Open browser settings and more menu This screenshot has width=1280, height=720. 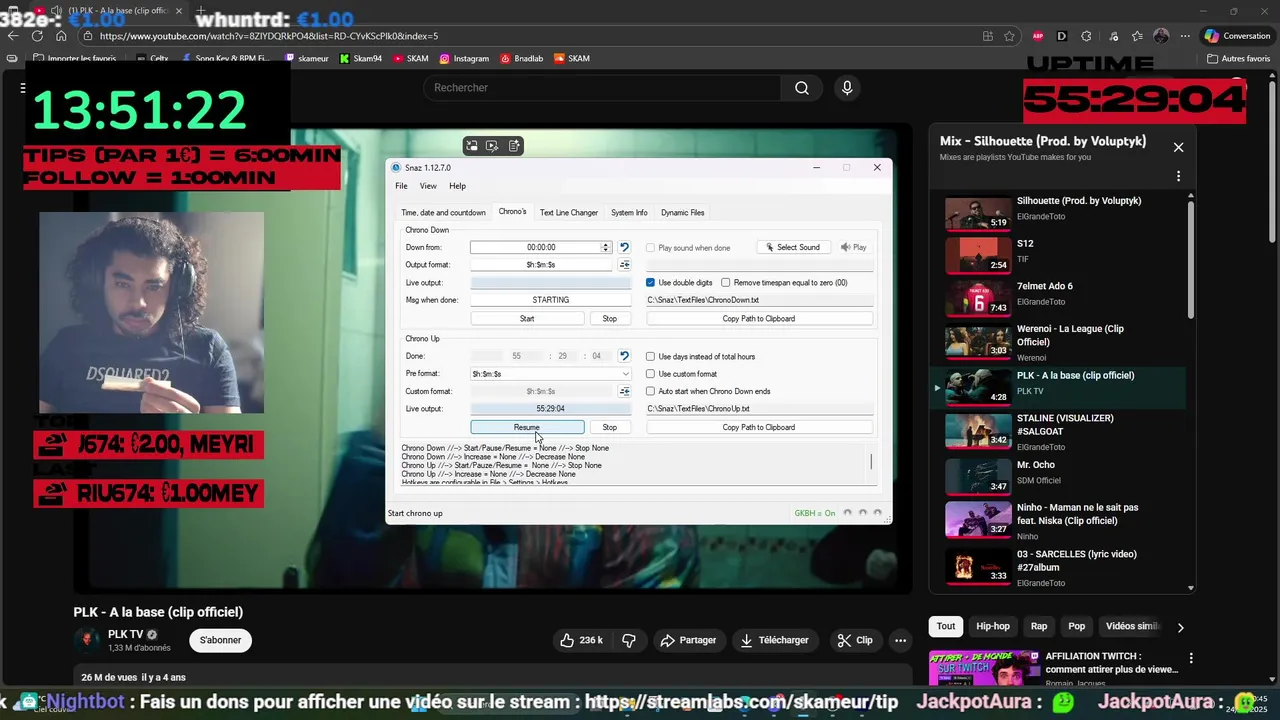point(1184,36)
